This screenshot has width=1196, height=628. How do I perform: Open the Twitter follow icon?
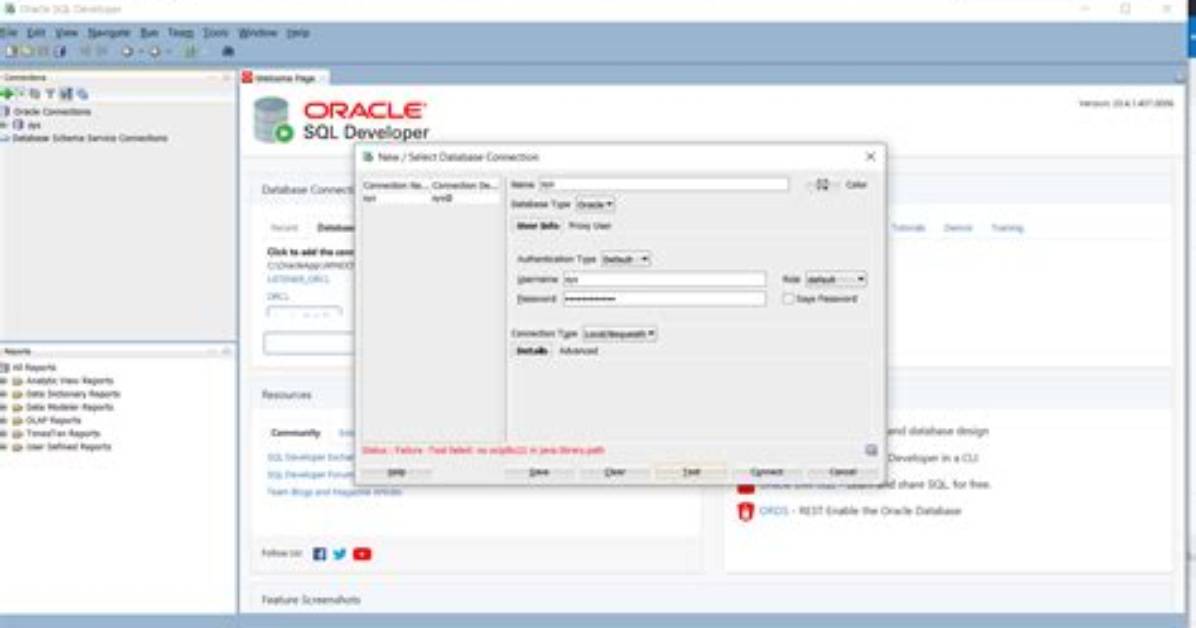point(339,554)
